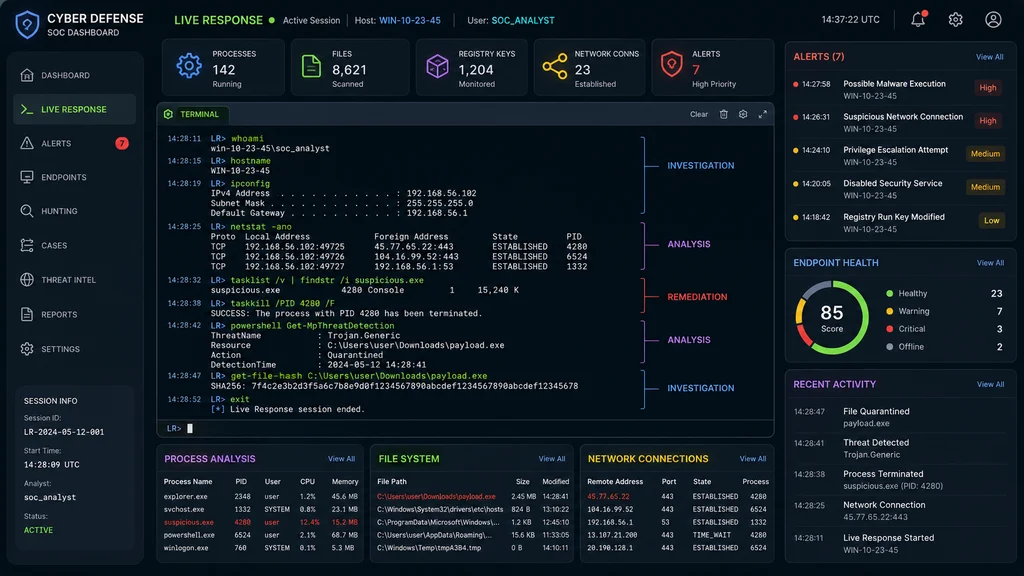
Task: View all Network Connections
Action: pos(752,458)
